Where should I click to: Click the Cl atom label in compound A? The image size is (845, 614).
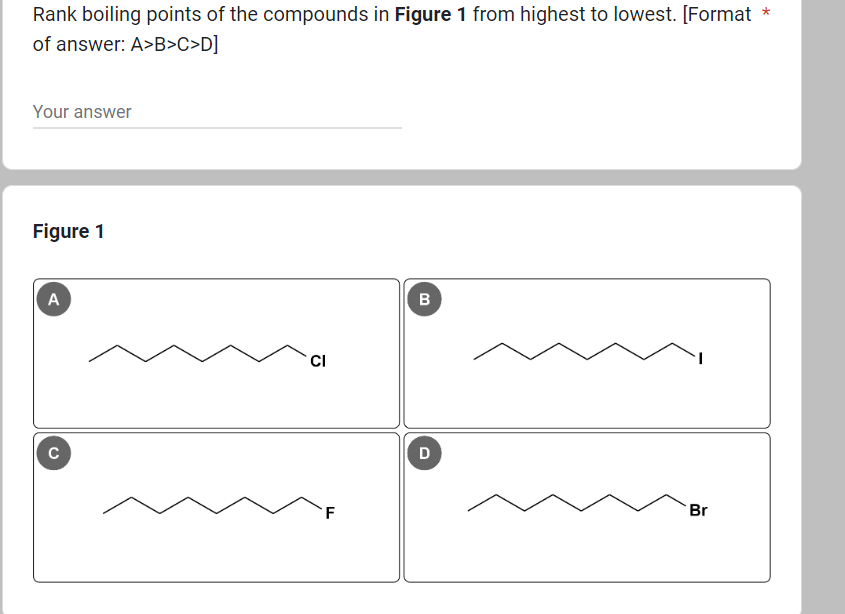coord(317,362)
